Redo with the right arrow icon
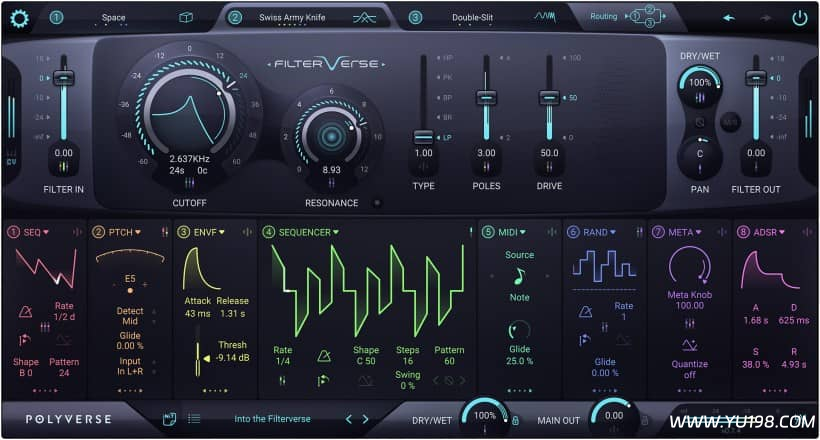Image resolution: width=820 pixels, height=440 pixels. click(766, 18)
